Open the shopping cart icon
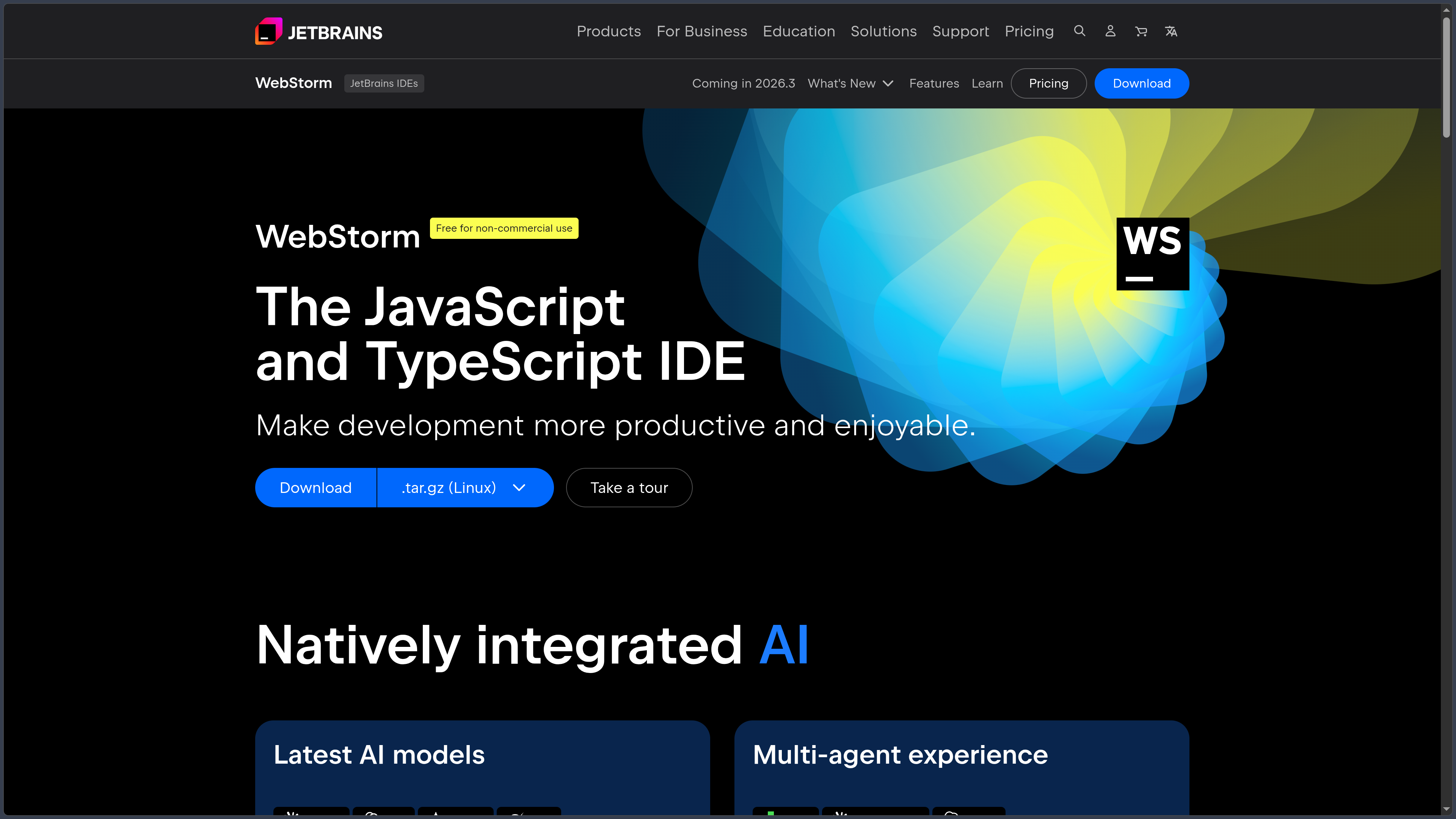 coord(1141,31)
